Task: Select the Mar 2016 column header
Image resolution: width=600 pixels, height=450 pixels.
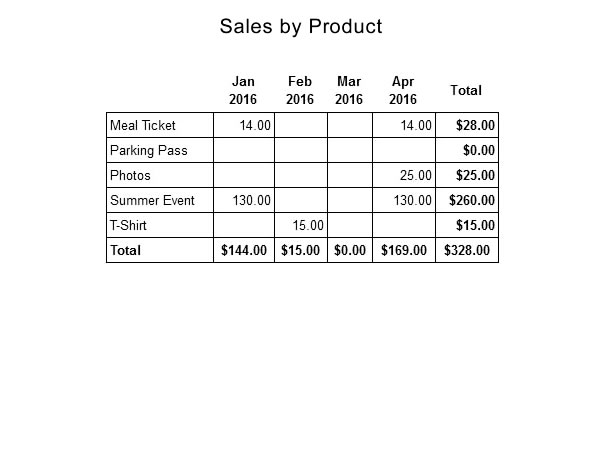Action: click(349, 90)
